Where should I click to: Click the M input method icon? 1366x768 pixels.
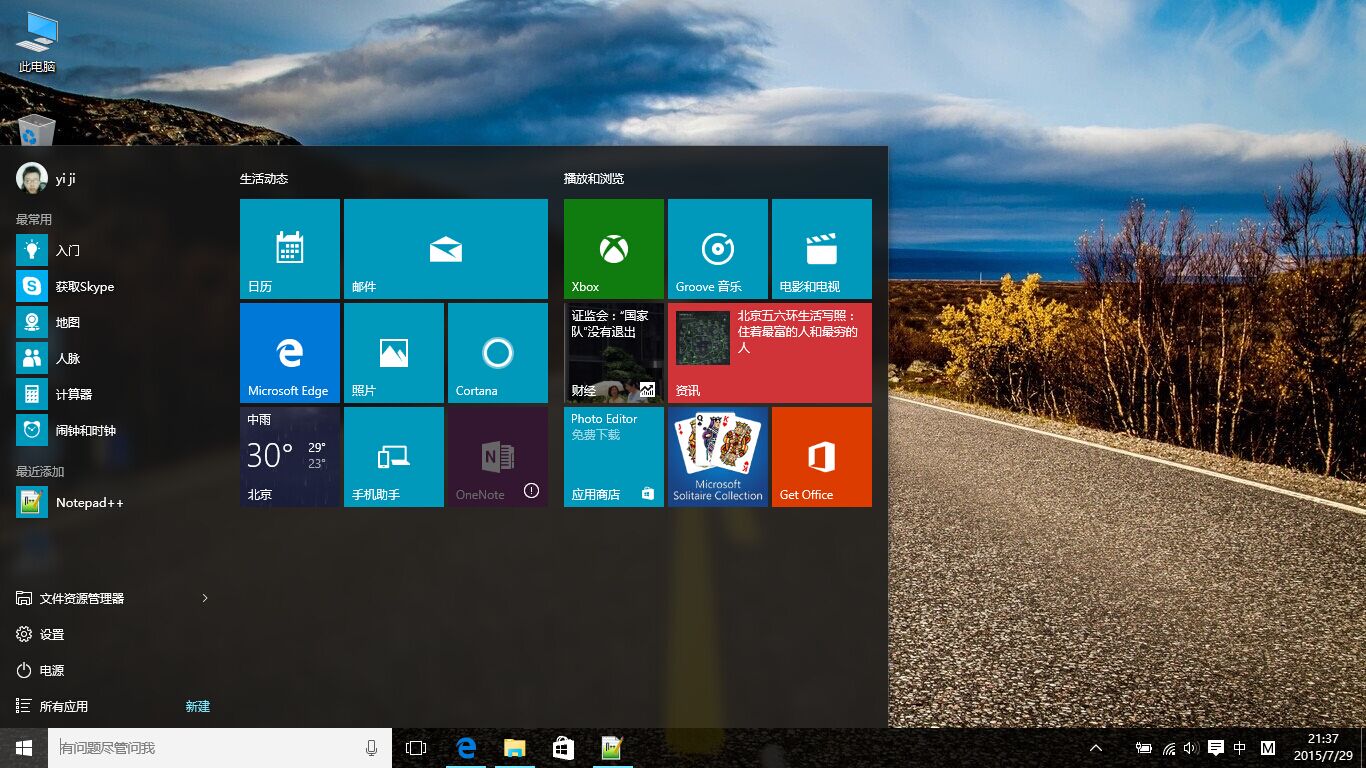[x=1268, y=748]
